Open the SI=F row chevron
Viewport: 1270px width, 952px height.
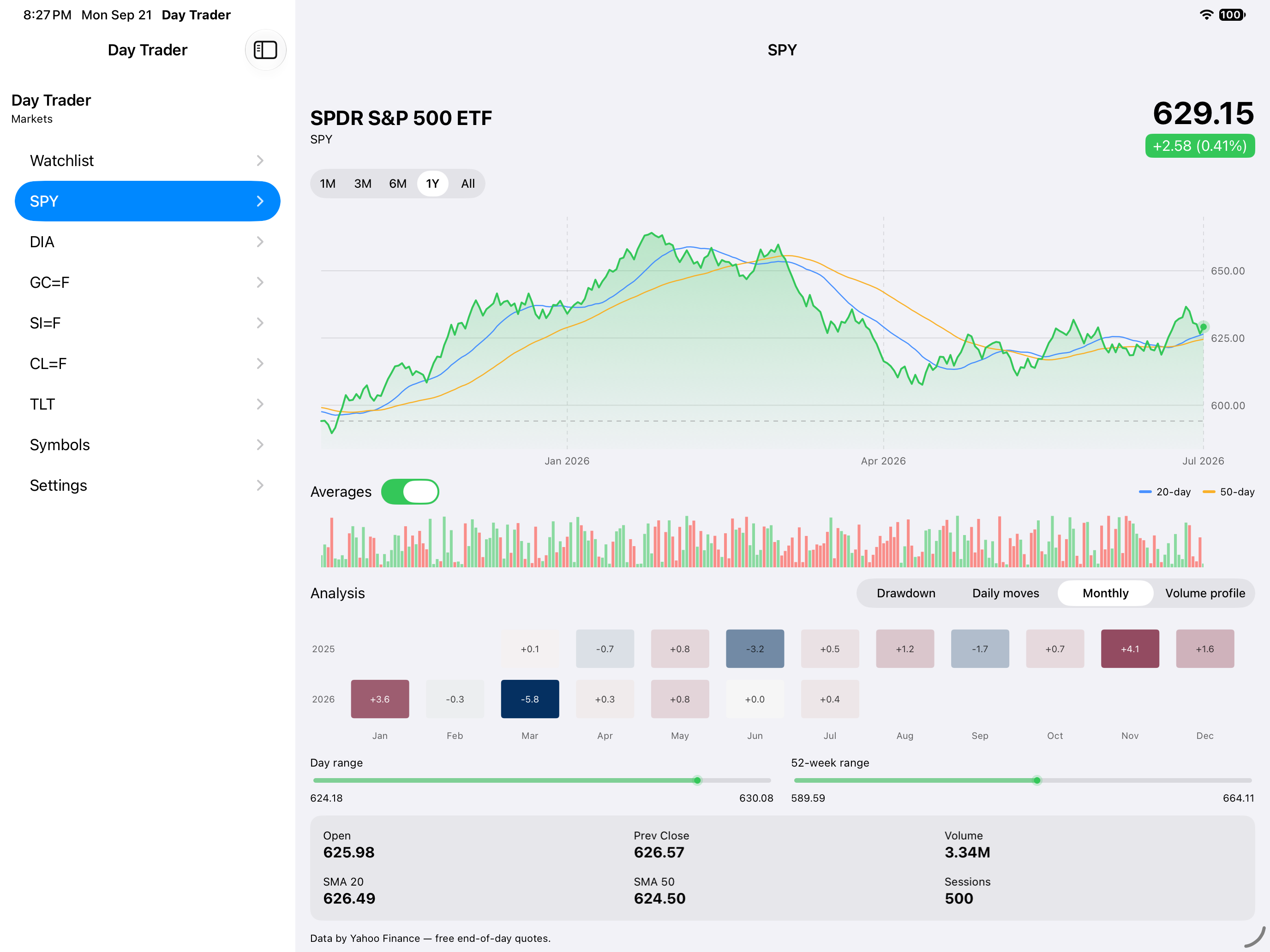(x=260, y=323)
